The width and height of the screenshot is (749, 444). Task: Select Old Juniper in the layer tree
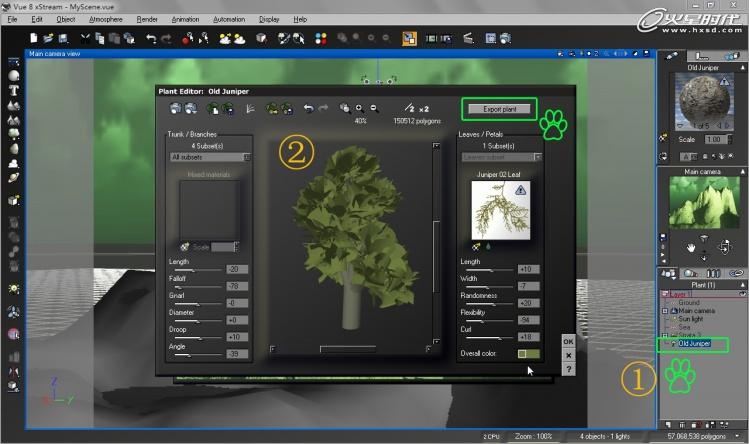click(x=694, y=344)
